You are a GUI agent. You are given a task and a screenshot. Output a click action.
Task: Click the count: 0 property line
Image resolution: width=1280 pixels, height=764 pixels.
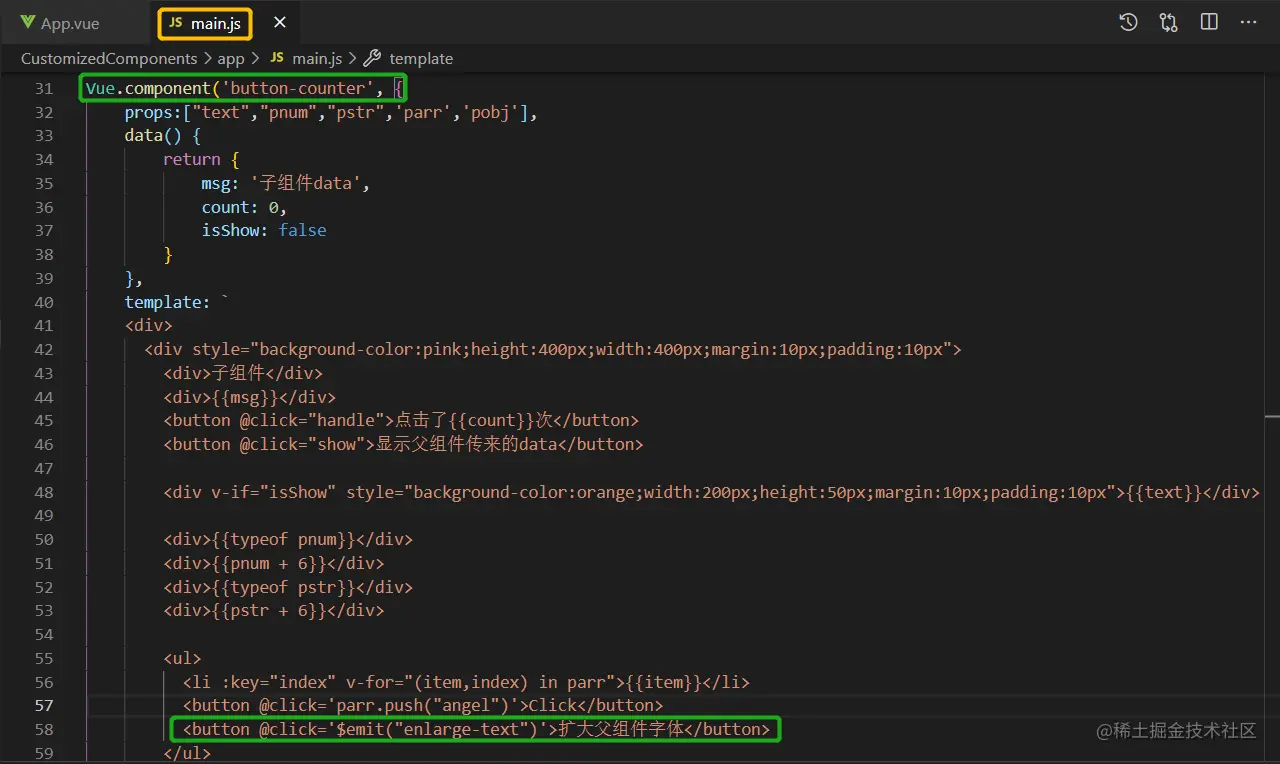(244, 207)
